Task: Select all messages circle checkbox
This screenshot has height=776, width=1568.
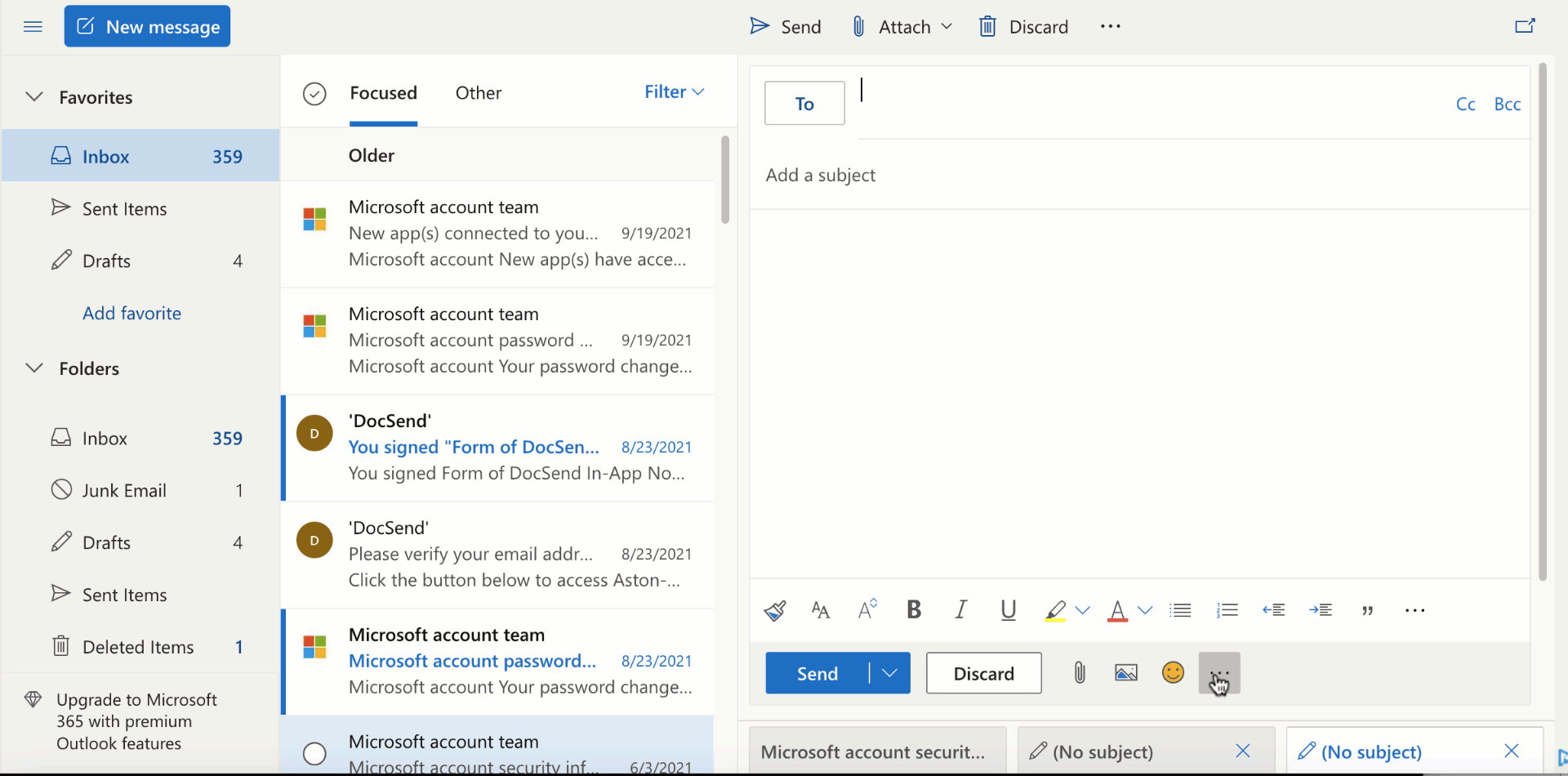Action: [314, 94]
